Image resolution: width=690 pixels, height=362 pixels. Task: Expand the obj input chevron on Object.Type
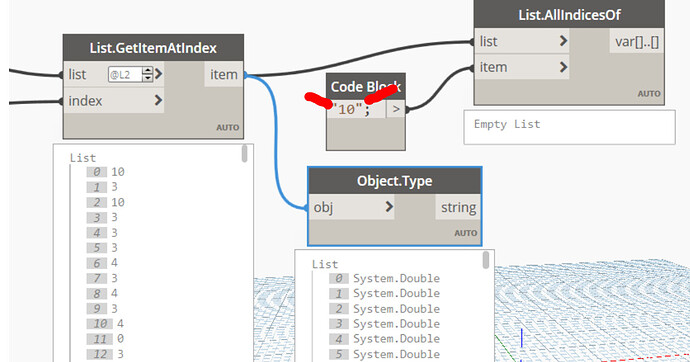pos(389,206)
